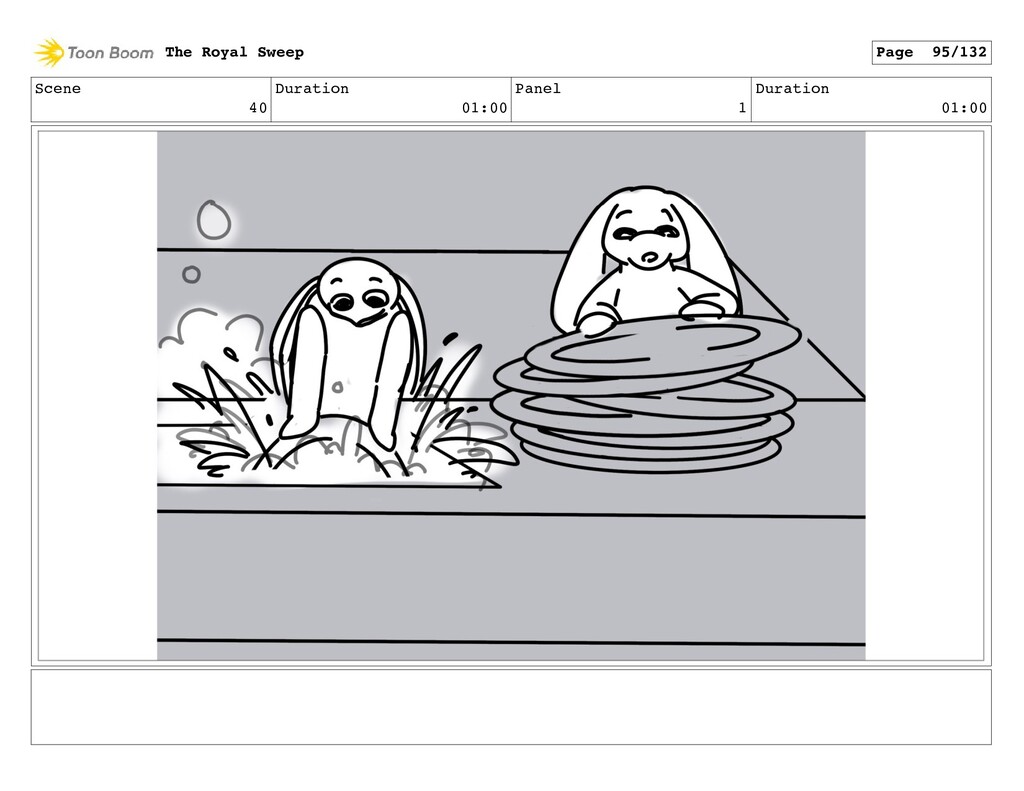Image resolution: width=1024 pixels, height=791 pixels.
Task: Click the 'Scene' header label
Action: point(58,89)
